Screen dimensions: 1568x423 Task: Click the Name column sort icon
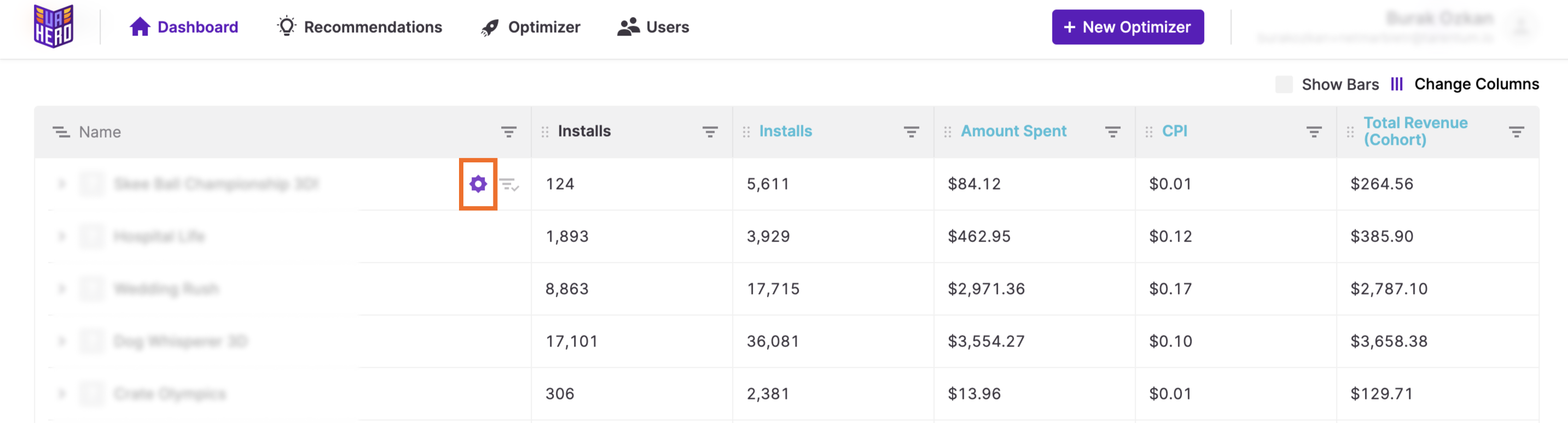click(61, 132)
